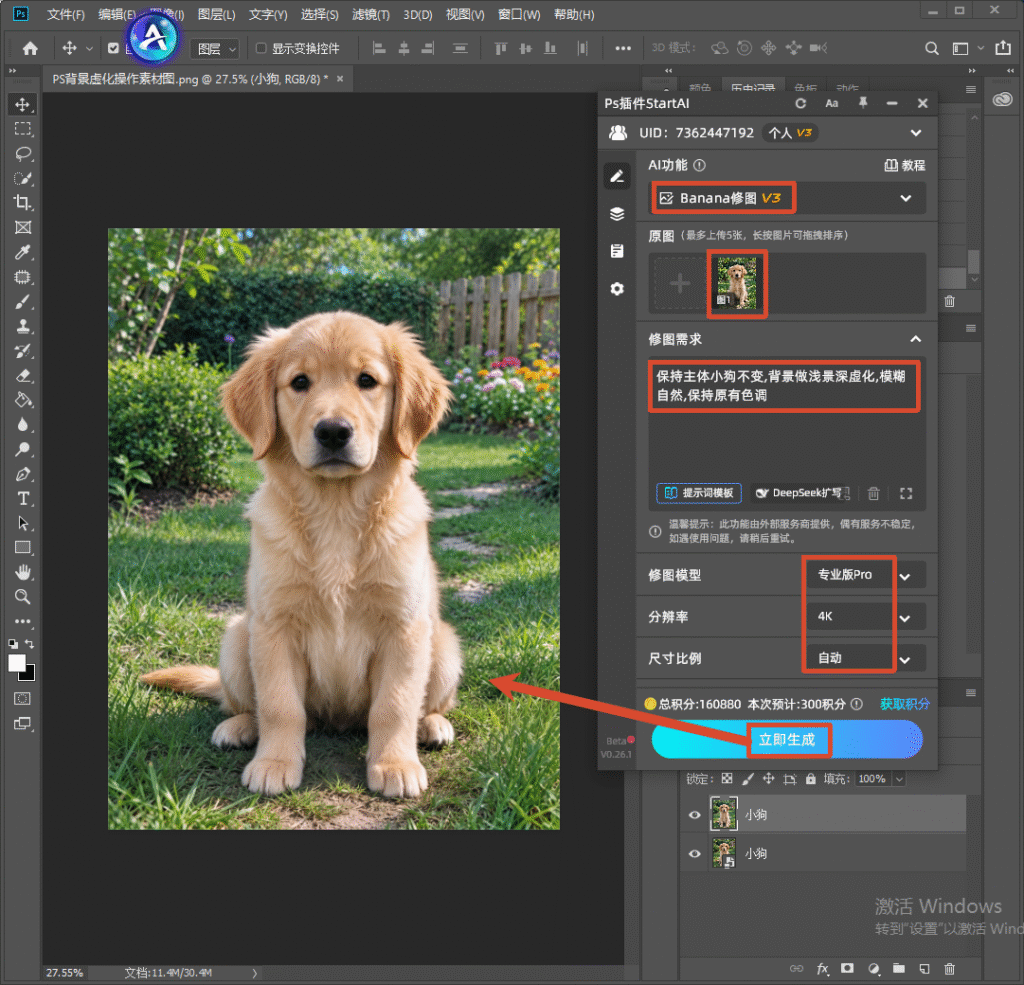The width and height of the screenshot is (1024, 985).
Task: Choose the Pen tool
Action: coord(23,474)
